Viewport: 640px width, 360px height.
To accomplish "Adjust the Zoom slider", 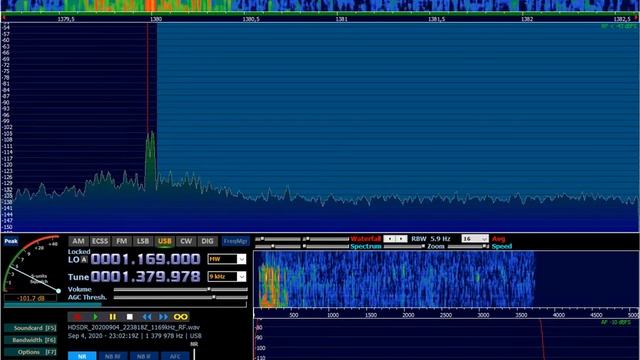I will [x=404, y=247].
